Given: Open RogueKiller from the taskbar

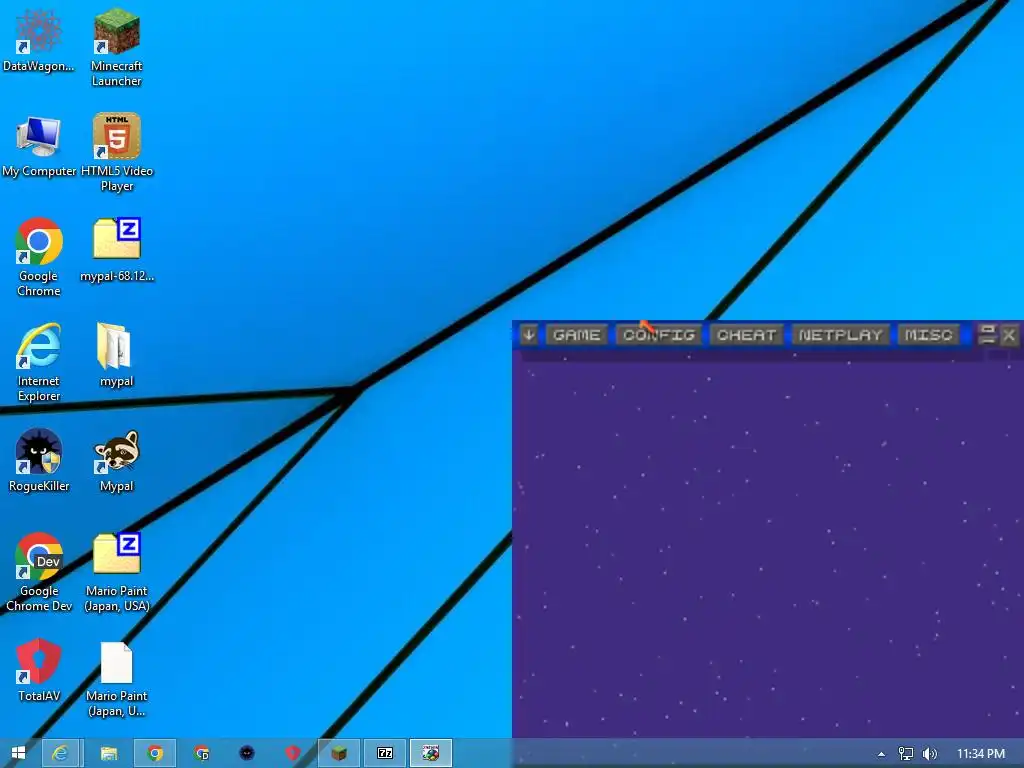Looking at the screenshot, I should 247,753.
